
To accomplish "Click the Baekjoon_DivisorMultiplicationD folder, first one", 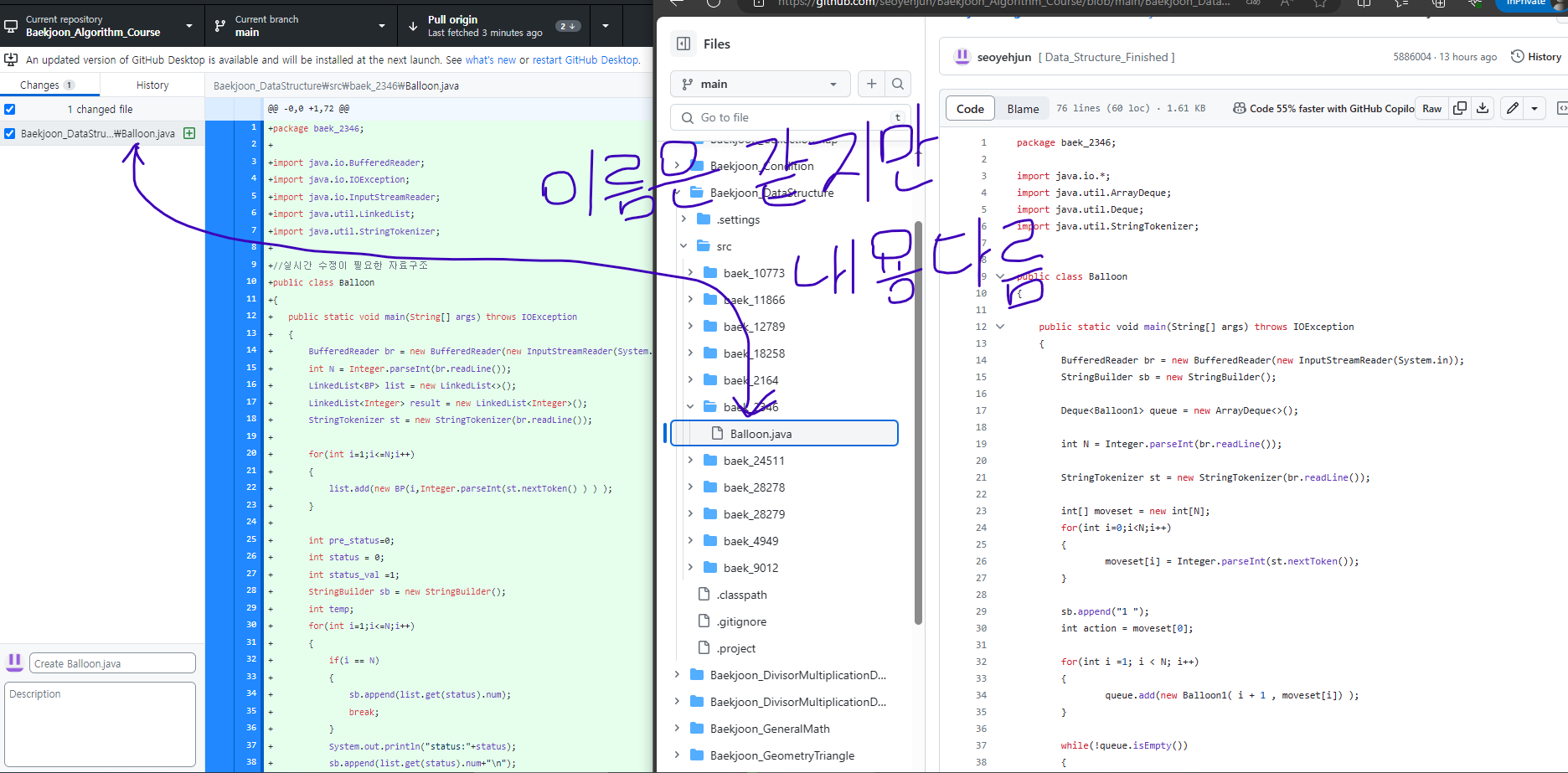I will (797, 675).
